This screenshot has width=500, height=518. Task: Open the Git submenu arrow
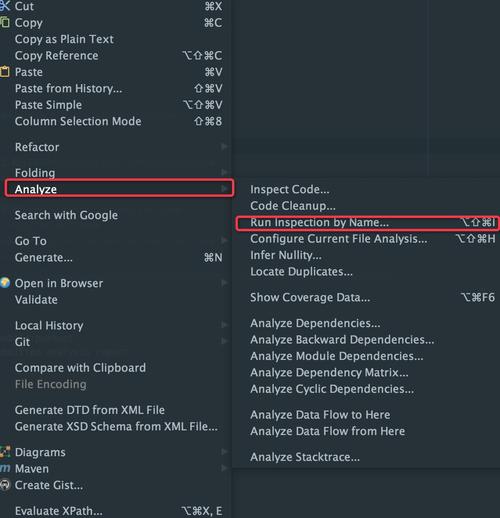coord(224,341)
